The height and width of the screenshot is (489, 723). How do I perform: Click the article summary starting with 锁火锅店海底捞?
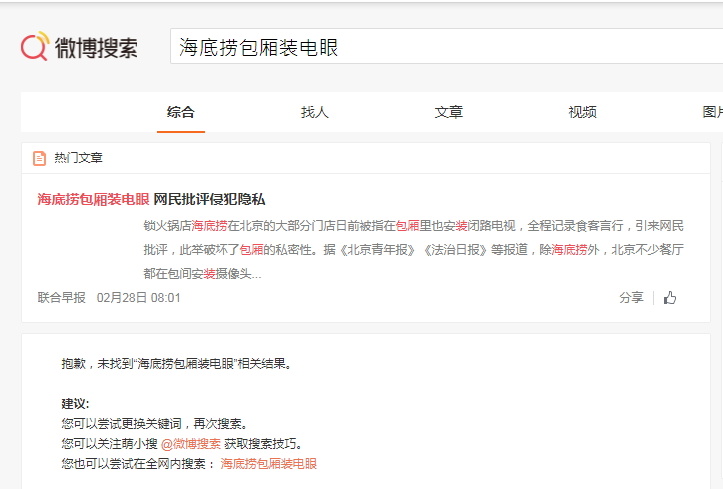tap(414, 250)
